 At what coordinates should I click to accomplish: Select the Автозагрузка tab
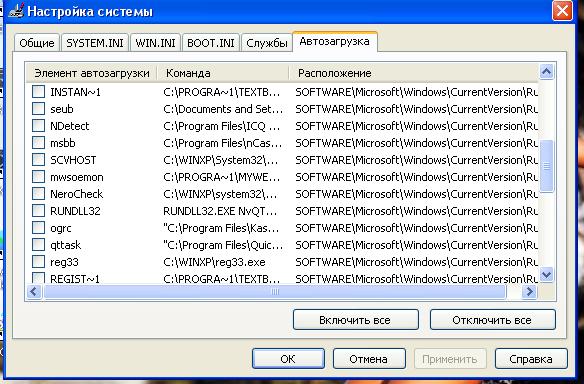[334, 41]
